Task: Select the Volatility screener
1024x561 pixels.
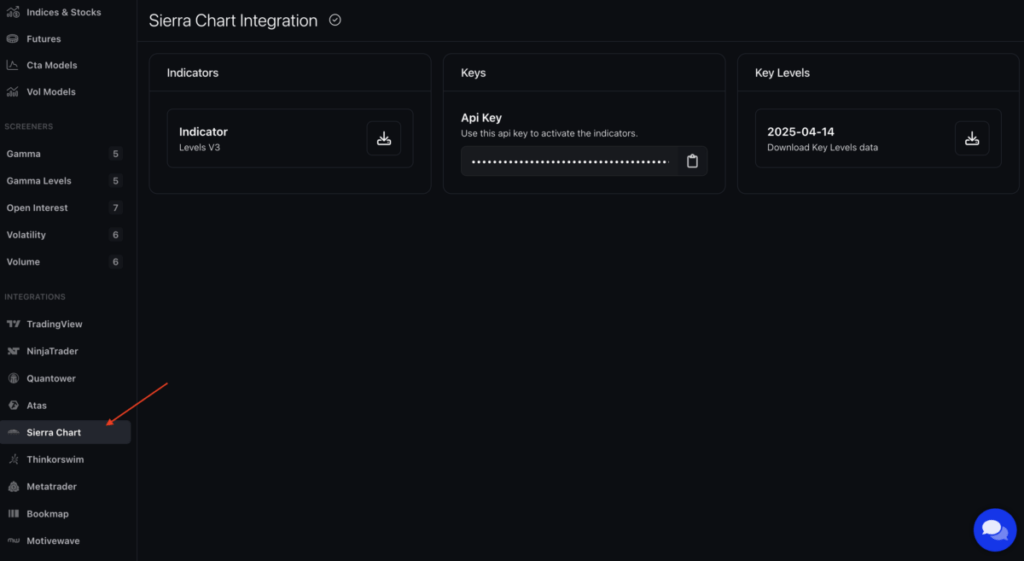Action: [27, 235]
